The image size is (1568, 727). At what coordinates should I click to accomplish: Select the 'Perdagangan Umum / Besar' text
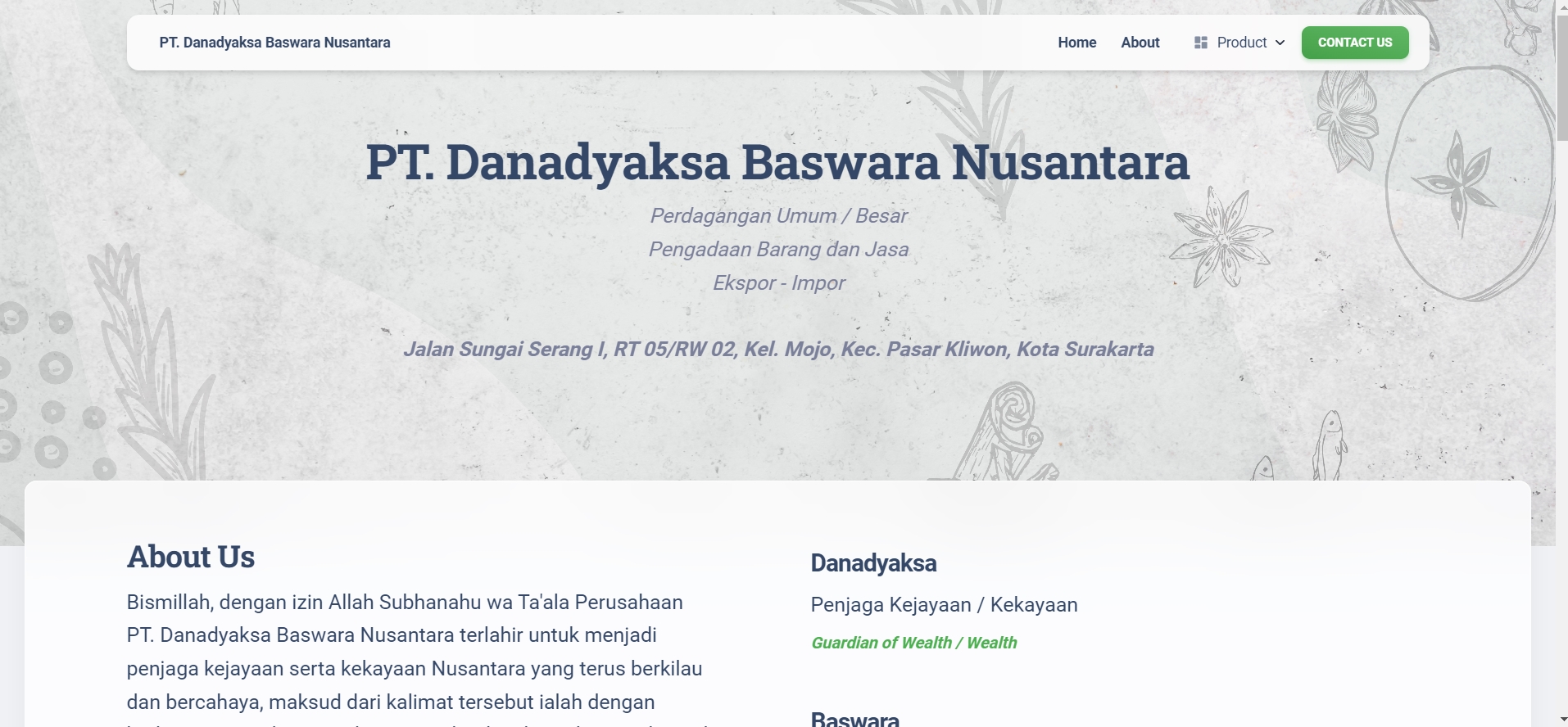pos(779,215)
